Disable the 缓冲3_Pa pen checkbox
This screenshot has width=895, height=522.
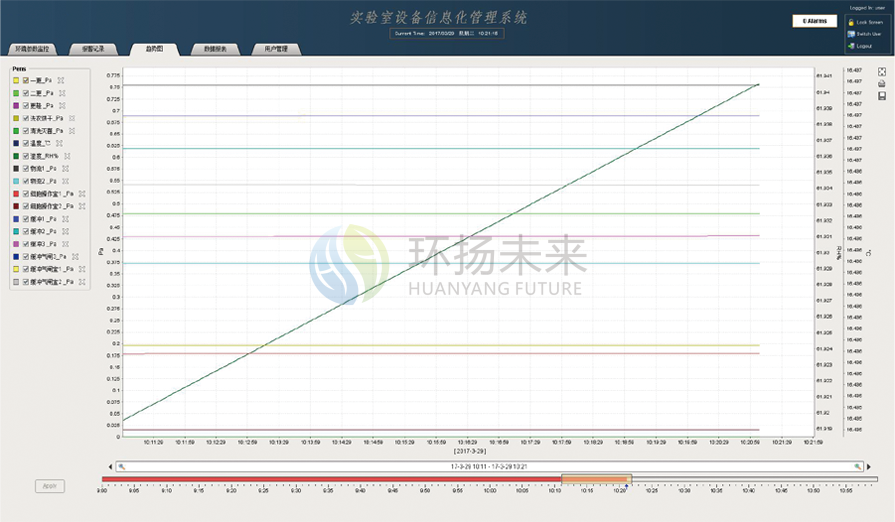tap(26, 244)
